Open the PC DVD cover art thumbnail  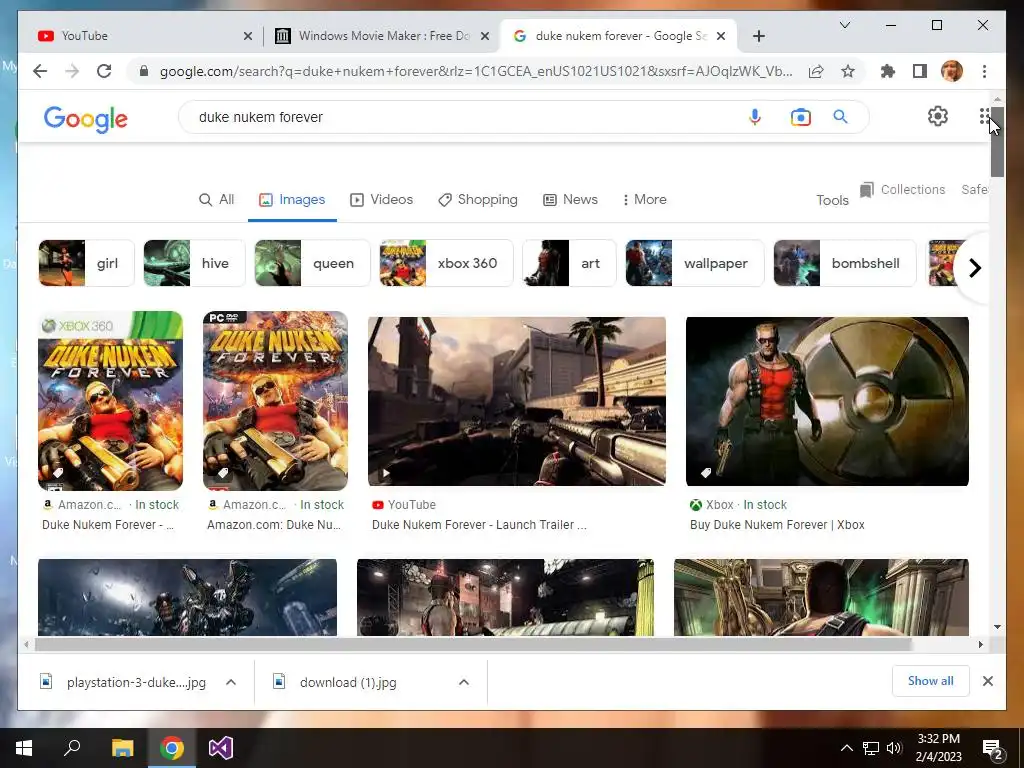pyautogui.click(x=275, y=401)
